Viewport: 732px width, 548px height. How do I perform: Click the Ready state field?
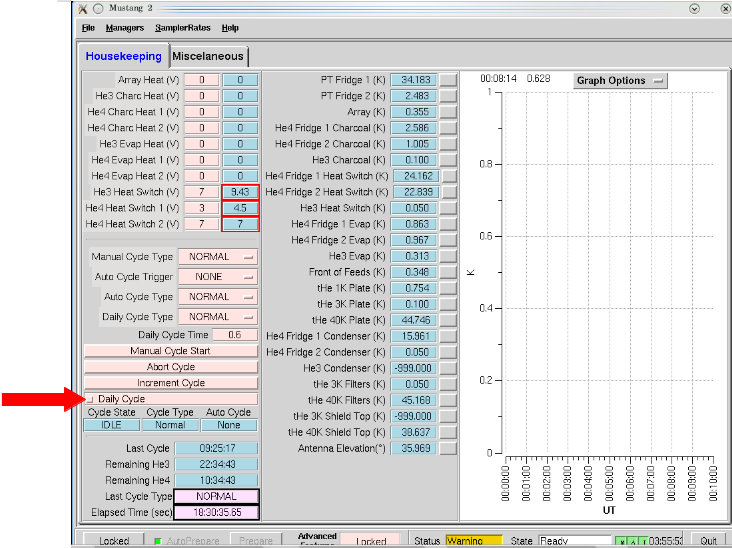click(575, 541)
